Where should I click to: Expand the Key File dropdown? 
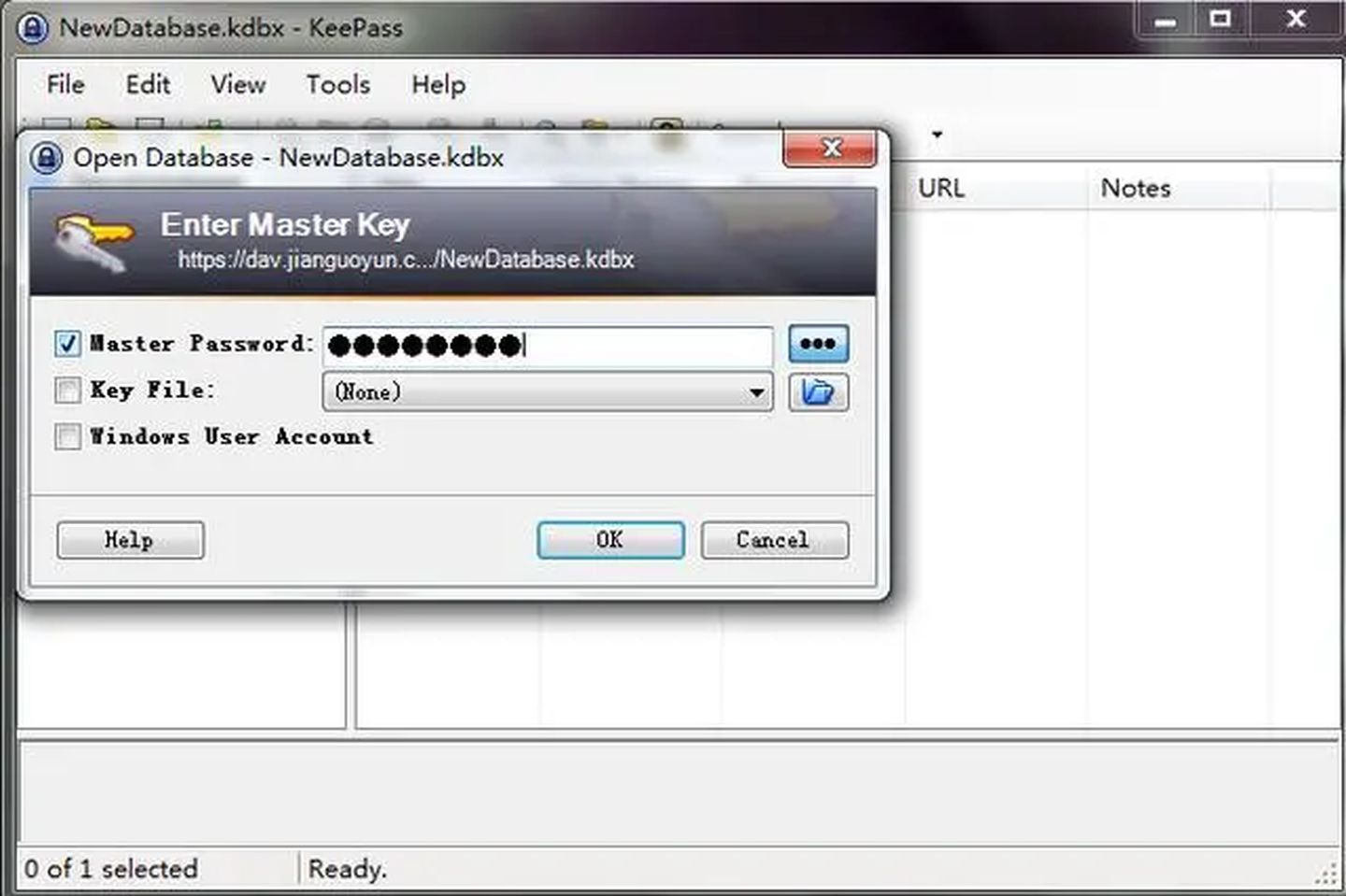pyautogui.click(x=756, y=392)
